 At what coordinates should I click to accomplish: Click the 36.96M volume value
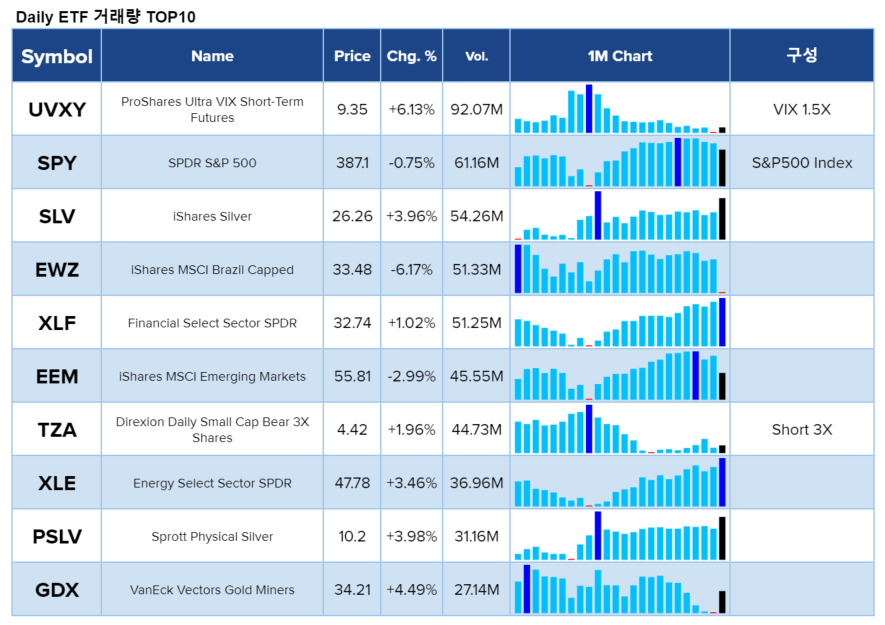(476, 483)
